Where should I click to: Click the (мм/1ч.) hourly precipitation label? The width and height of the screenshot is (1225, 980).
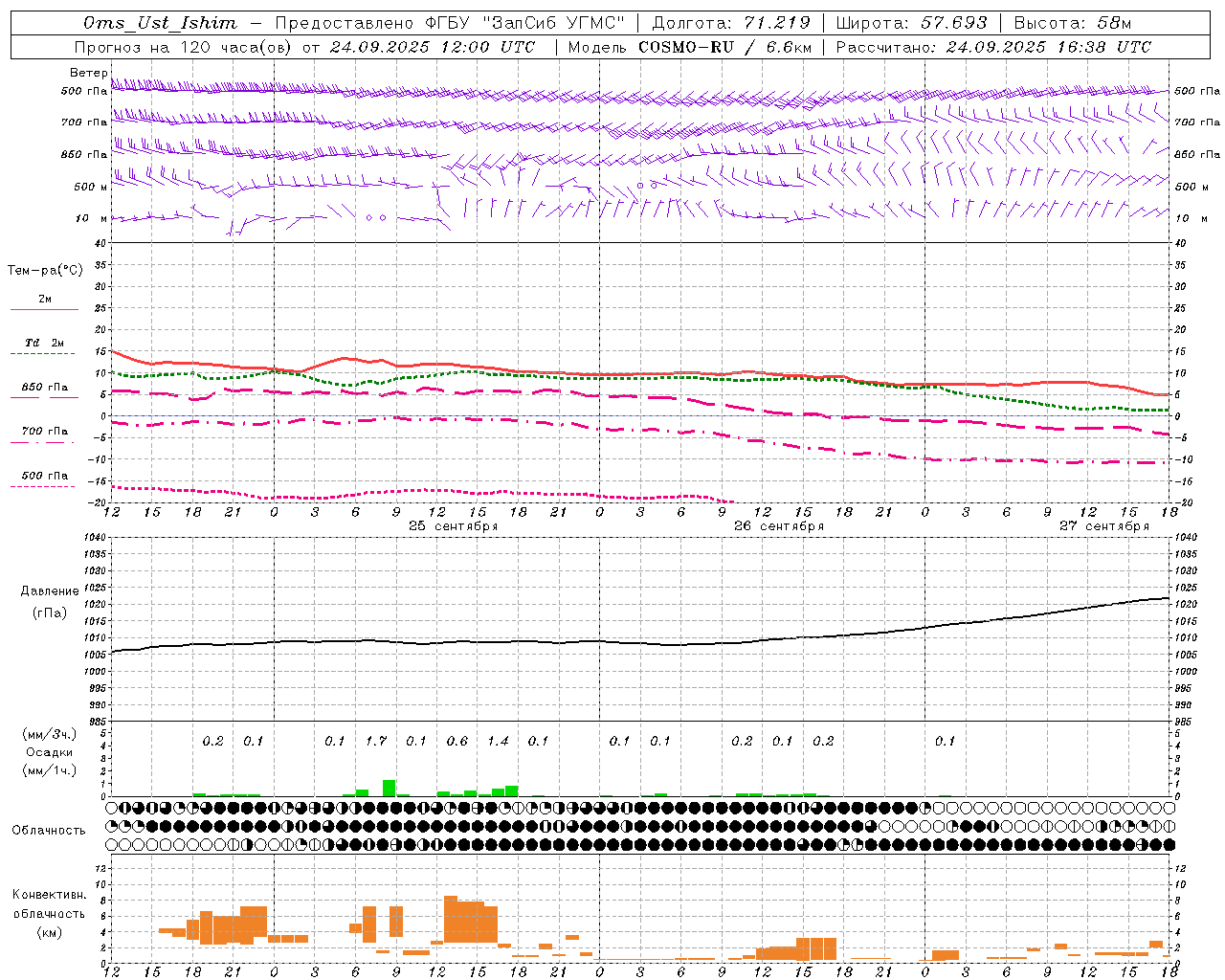[x=50, y=770]
